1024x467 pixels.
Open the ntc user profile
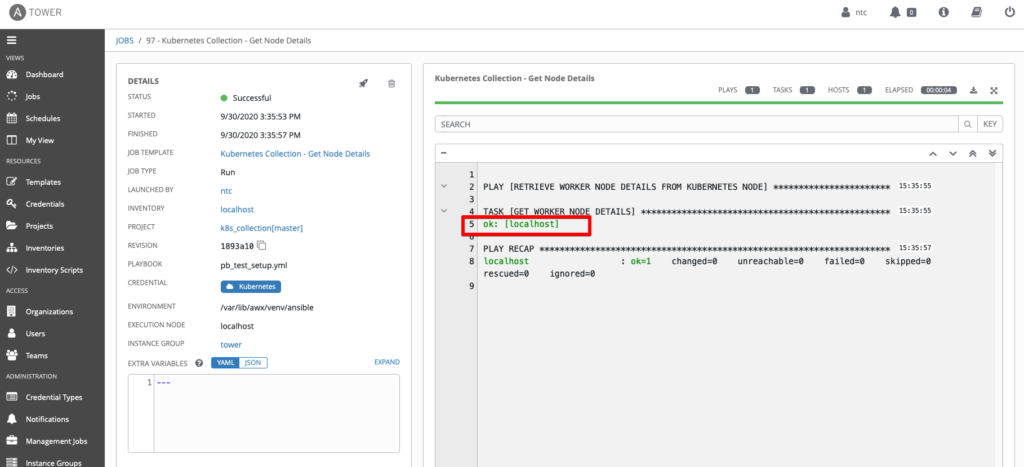click(x=854, y=12)
